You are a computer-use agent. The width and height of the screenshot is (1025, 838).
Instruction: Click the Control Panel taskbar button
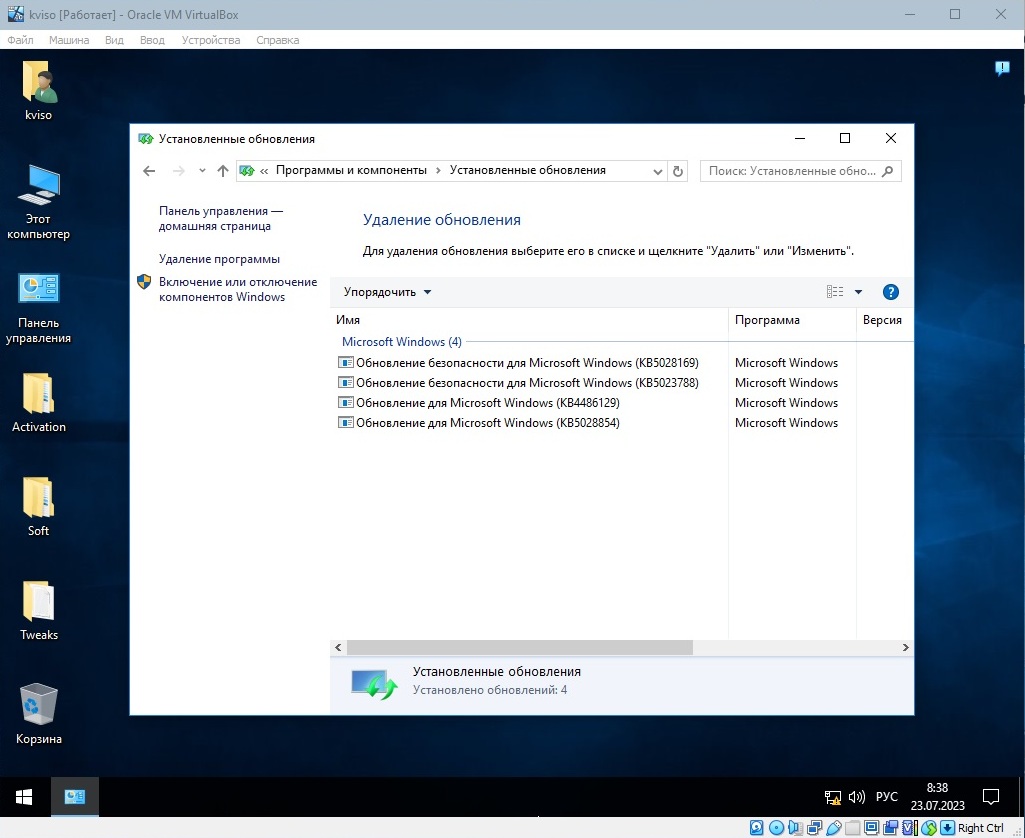pyautogui.click(x=75, y=797)
